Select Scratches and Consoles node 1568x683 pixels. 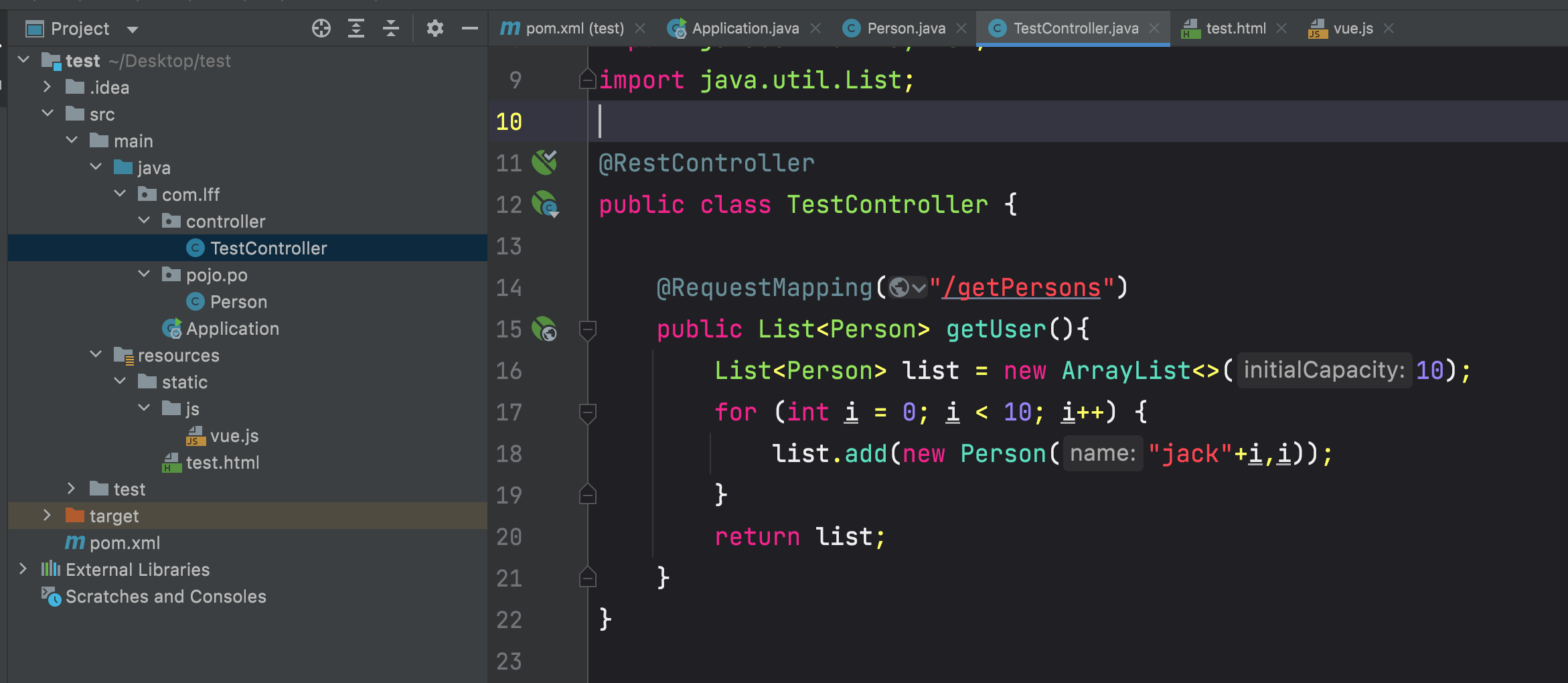pyautogui.click(x=248, y=596)
